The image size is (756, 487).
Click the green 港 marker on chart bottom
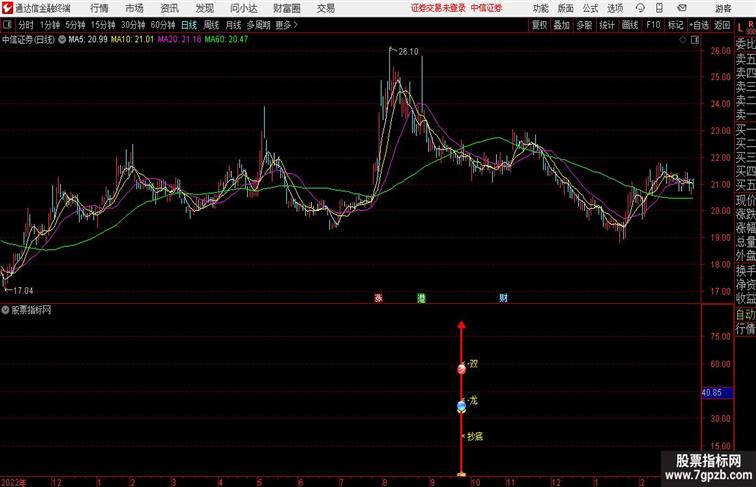[421, 298]
